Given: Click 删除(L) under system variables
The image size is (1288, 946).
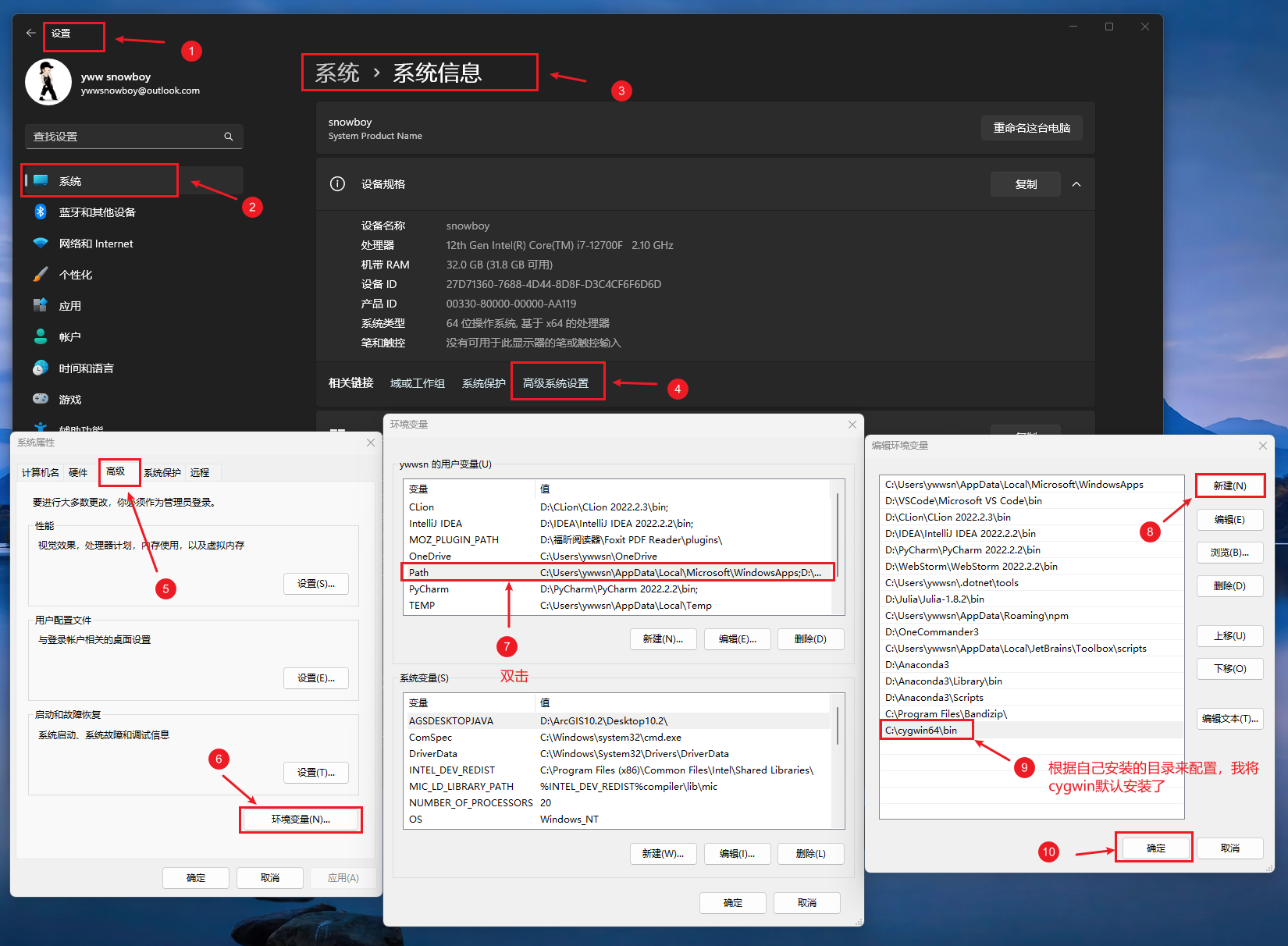Looking at the screenshot, I should (811, 854).
